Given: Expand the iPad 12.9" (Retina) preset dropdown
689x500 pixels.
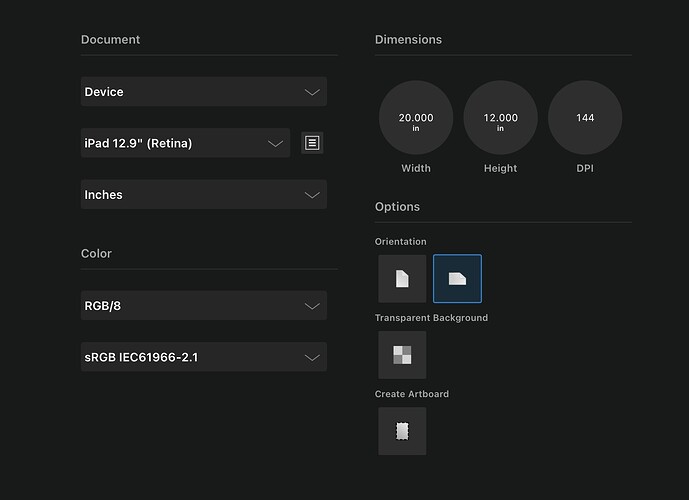Looking at the screenshot, I should point(170,143).
